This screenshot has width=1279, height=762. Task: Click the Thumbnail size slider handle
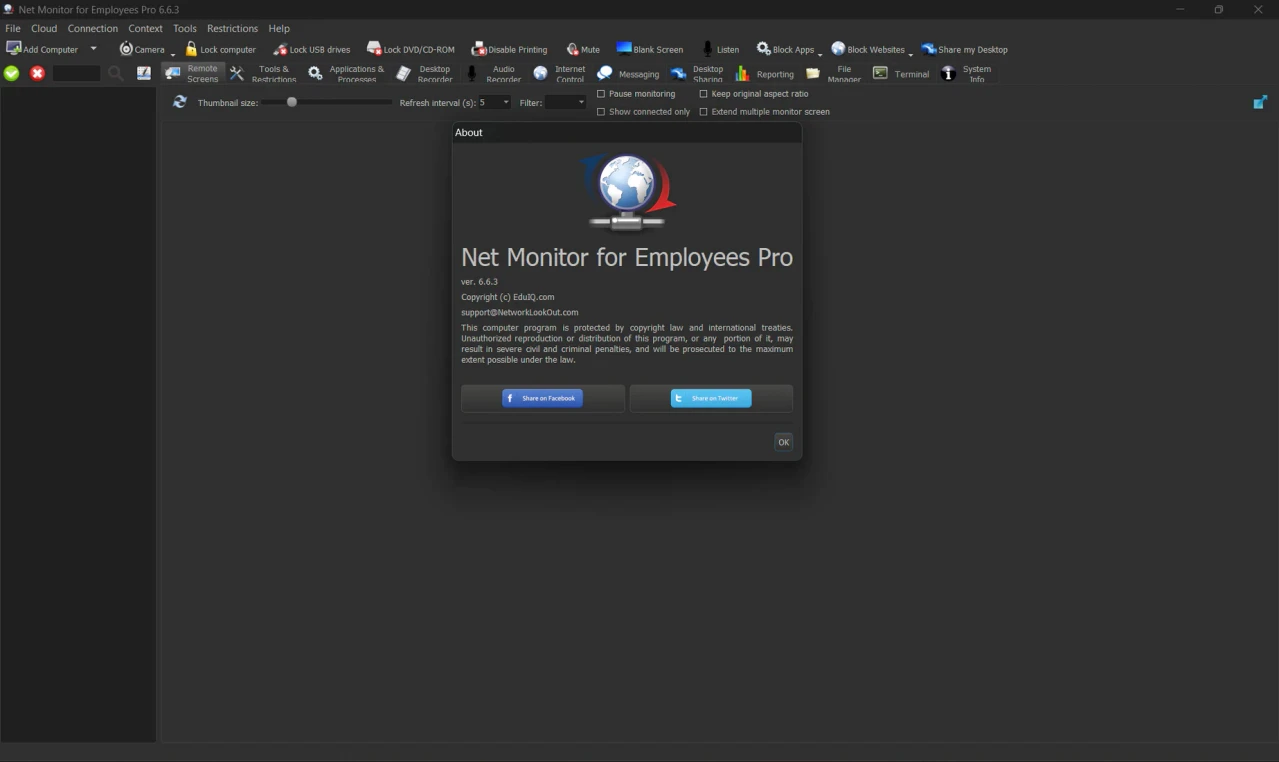pos(292,102)
